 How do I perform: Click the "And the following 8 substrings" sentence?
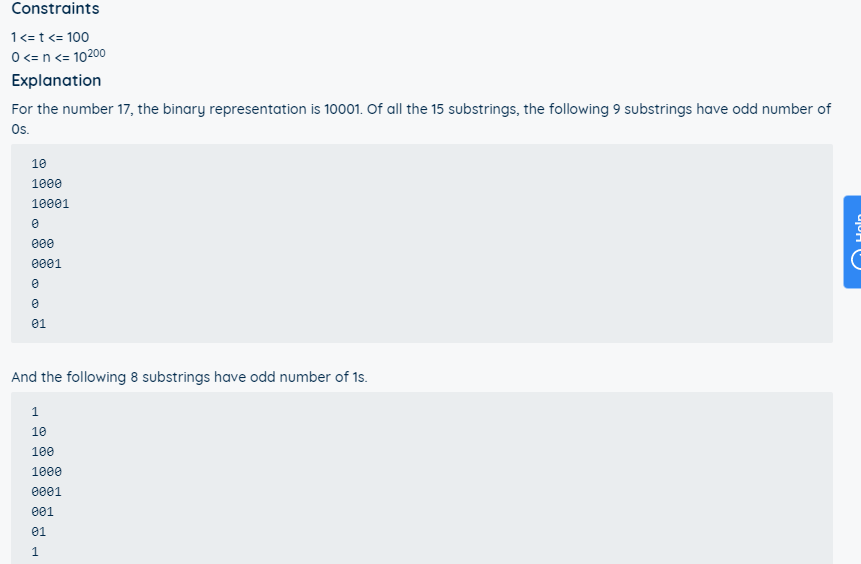(x=189, y=377)
